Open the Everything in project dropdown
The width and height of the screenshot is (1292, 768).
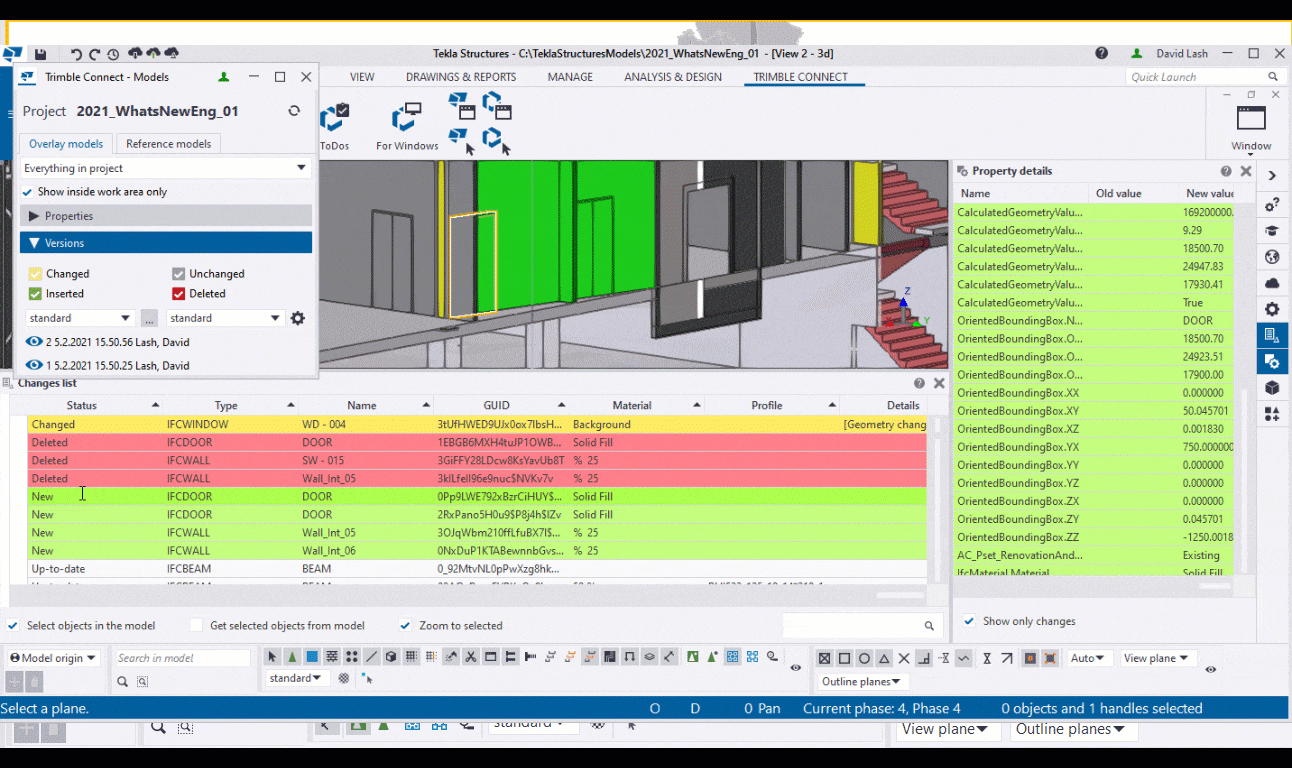(x=165, y=168)
